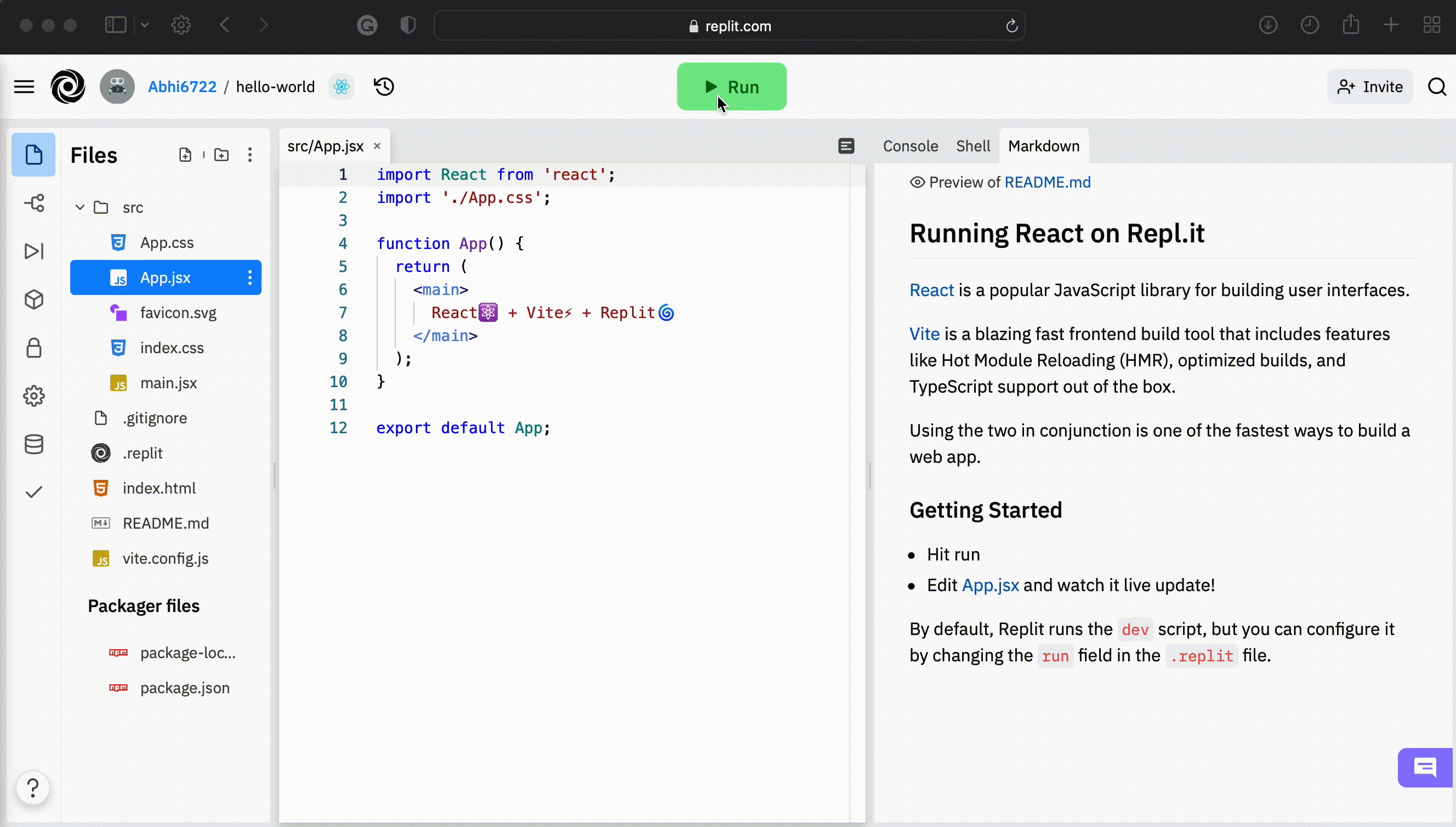Open vite.config.js file
Viewport: 1456px width, 827px height.
166,558
